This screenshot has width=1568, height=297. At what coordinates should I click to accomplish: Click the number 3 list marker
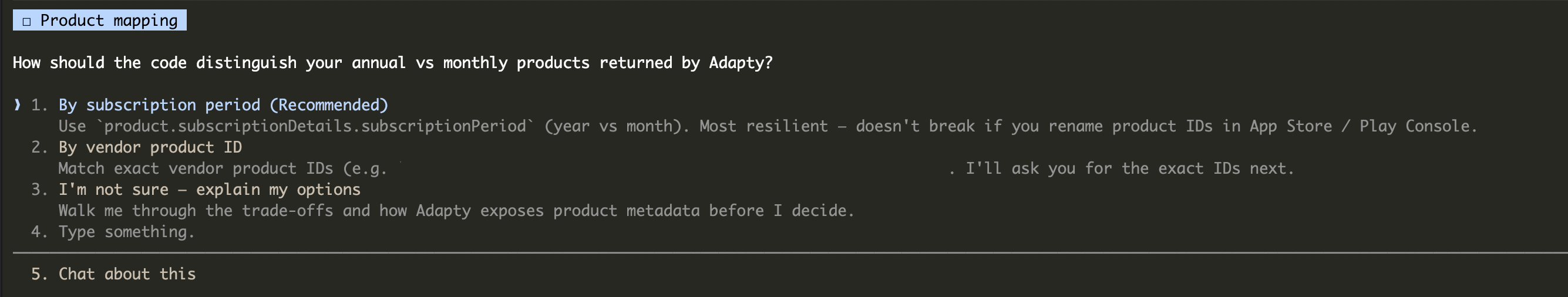pos(39,189)
